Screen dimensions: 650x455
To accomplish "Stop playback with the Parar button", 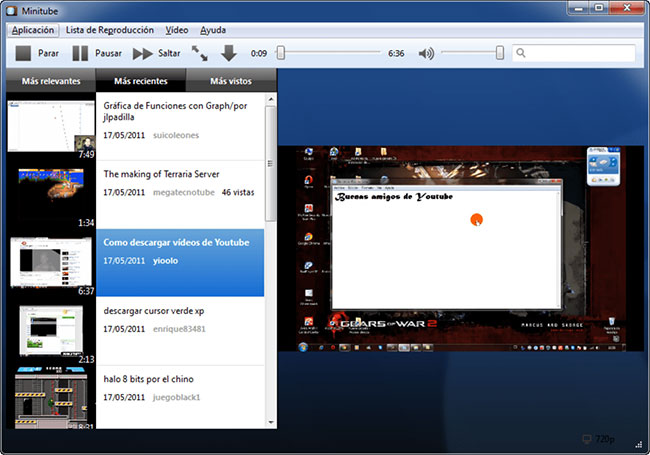I will [x=37, y=53].
